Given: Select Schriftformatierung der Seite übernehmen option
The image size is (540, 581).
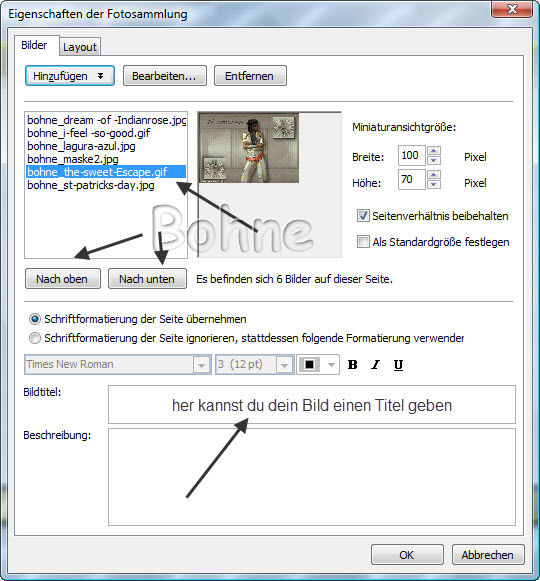Looking at the screenshot, I should click(35, 319).
